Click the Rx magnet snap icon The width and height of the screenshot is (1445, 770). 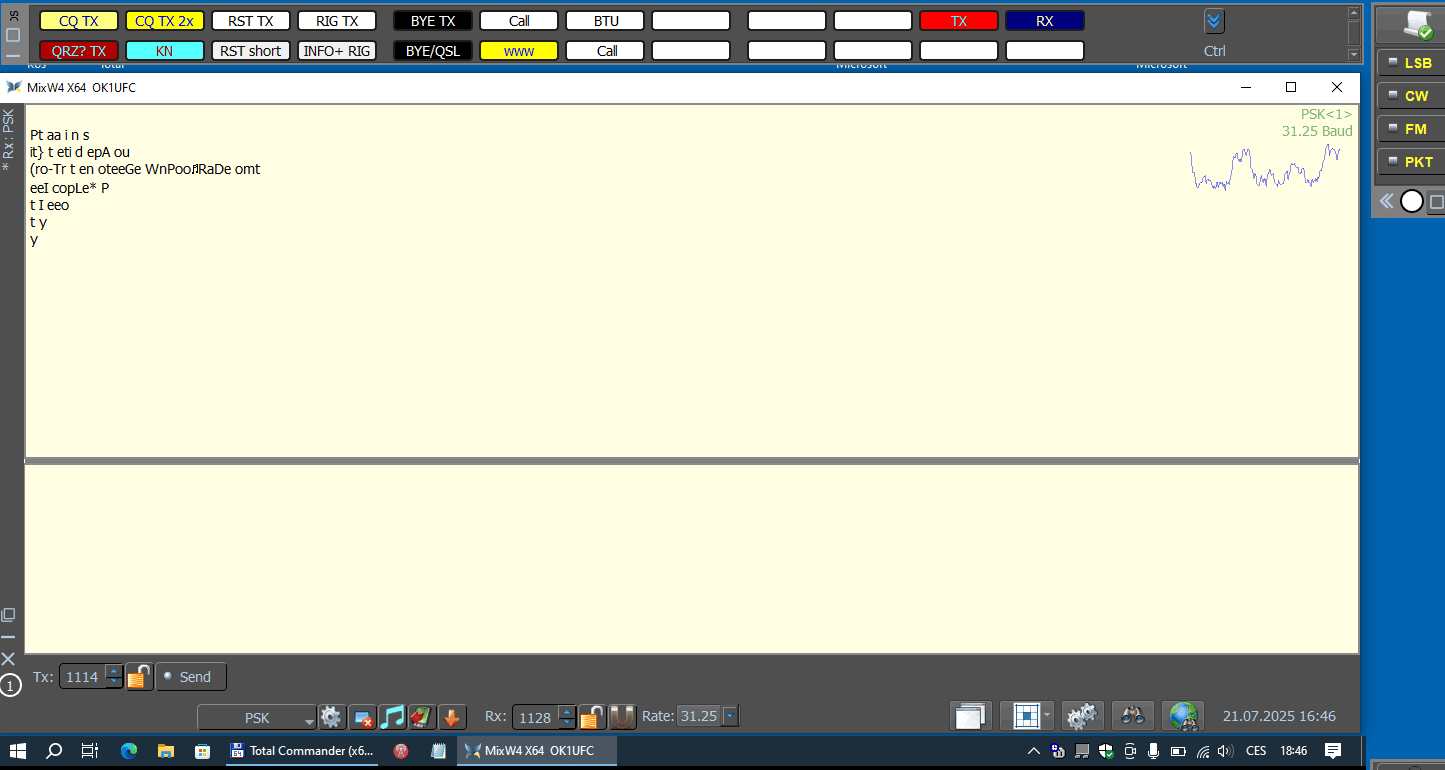(x=623, y=717)
